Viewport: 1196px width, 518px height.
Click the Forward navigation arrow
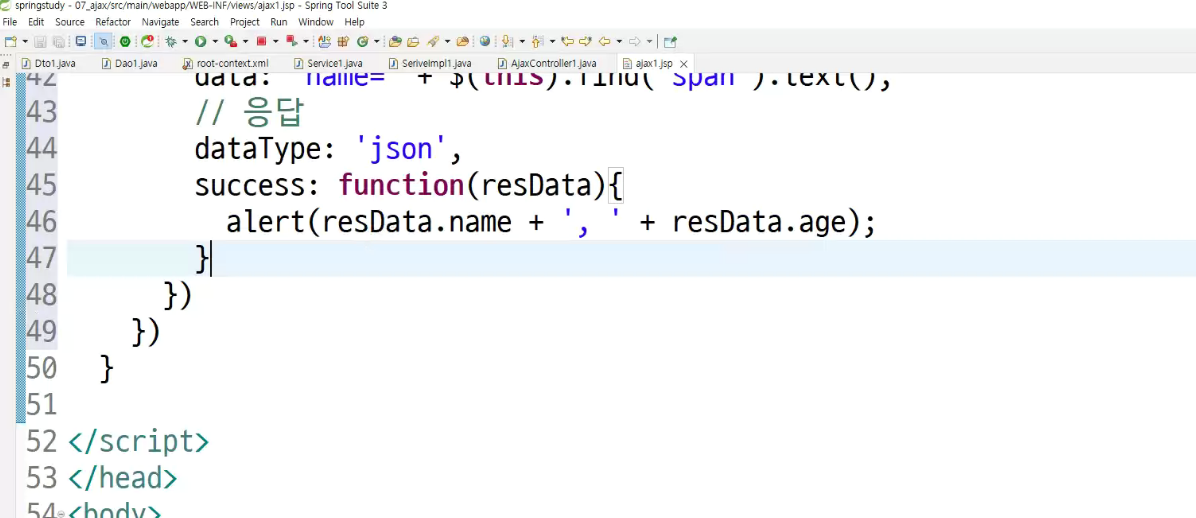pos(635,41)
